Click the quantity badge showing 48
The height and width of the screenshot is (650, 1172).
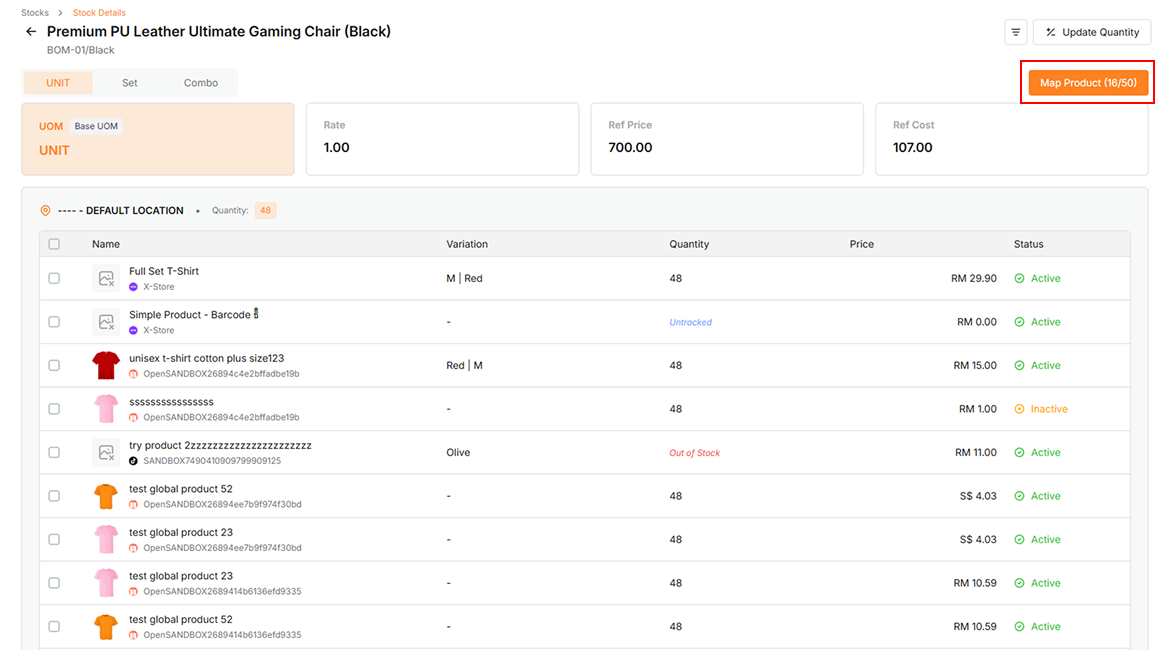click(265, 211)
